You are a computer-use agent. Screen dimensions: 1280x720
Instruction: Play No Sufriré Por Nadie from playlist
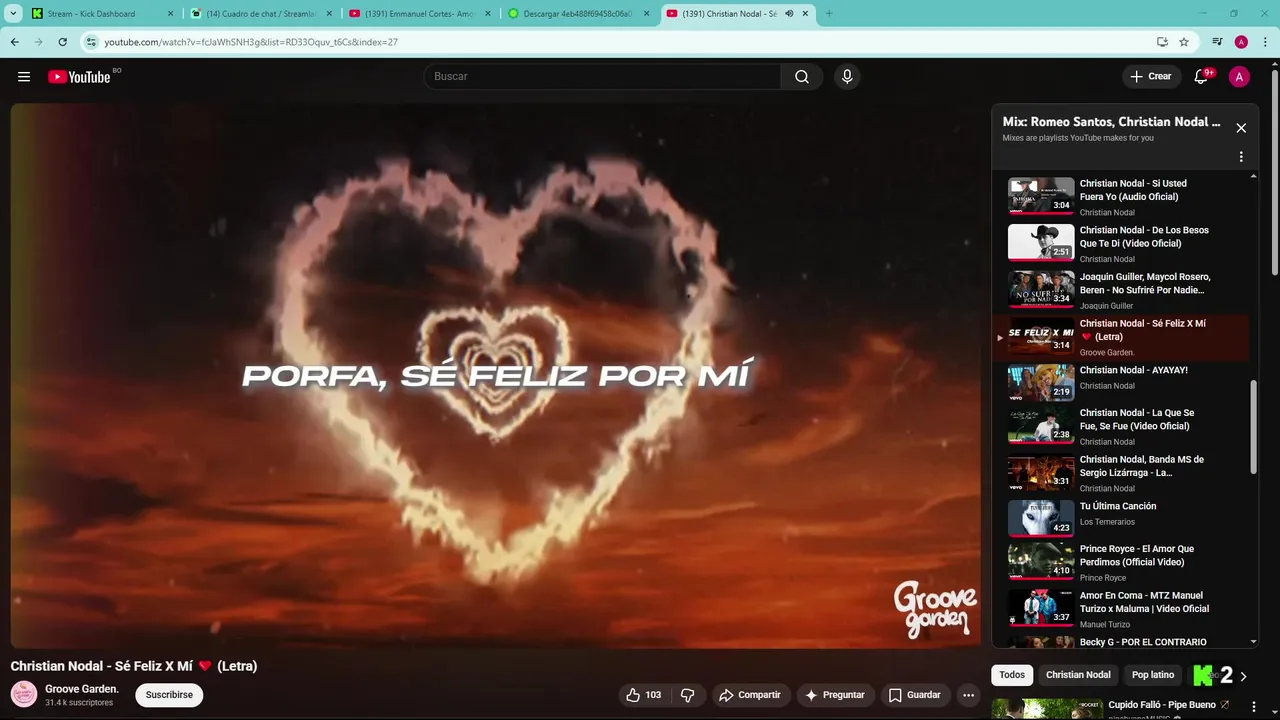[x=1121, y=290]
